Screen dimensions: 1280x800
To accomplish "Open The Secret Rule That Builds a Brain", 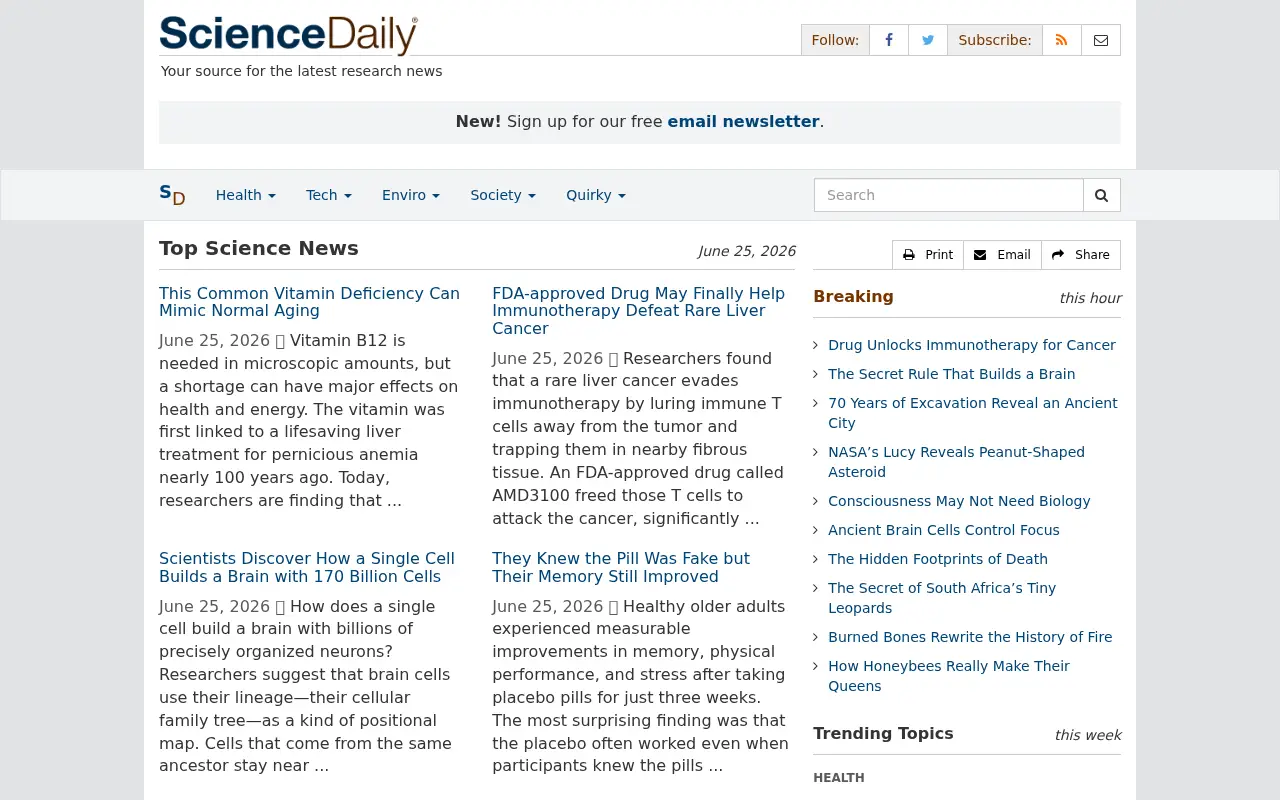I will pyautogui.click(x=952, y=374).
